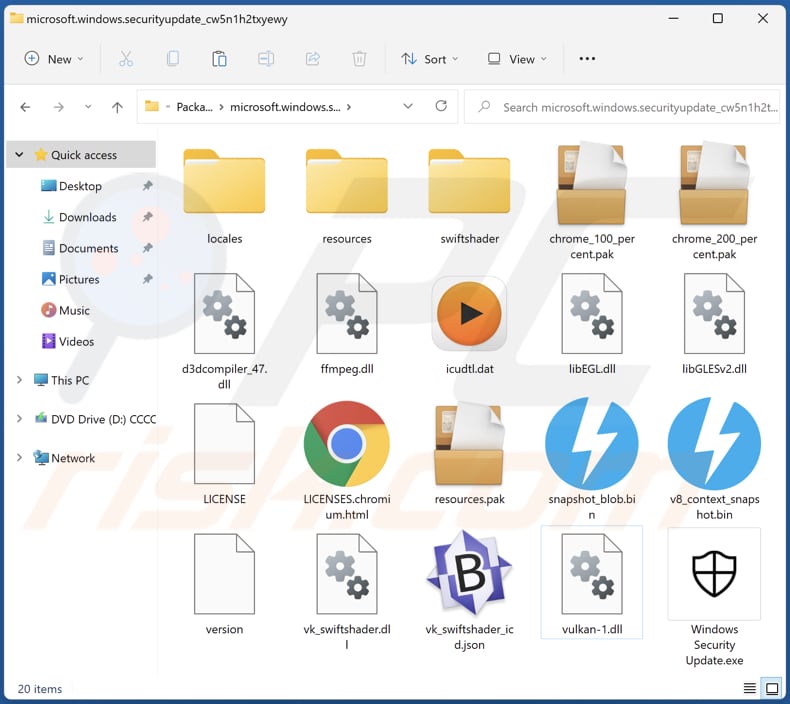
Task: Select LICENSES.chromium.html file
Action: tap(347, 461)
